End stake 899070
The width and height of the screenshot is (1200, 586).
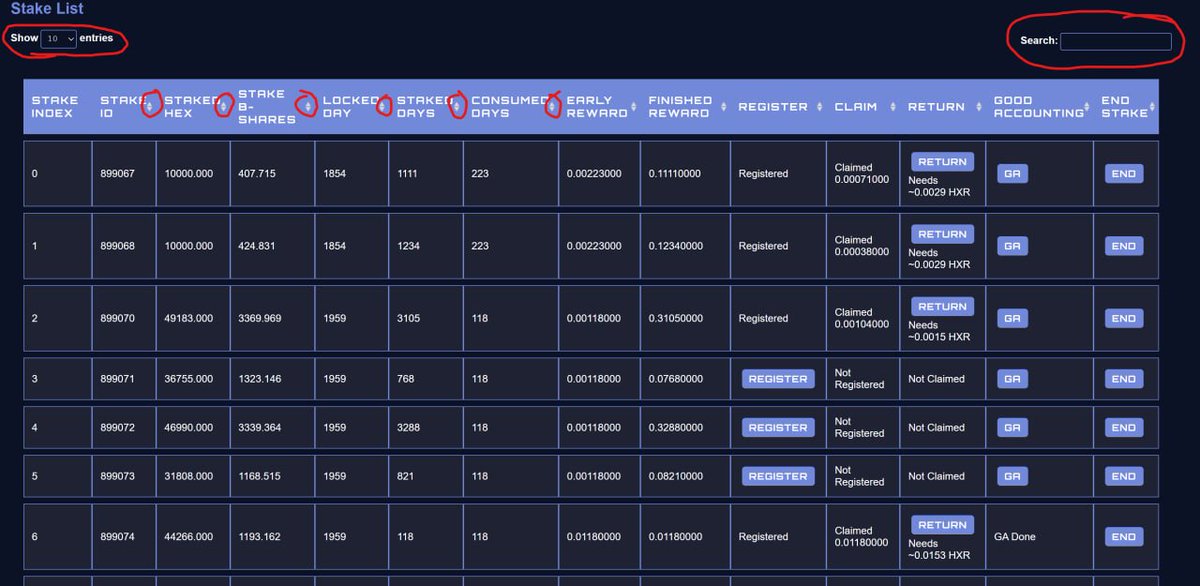pos(1124,318)
